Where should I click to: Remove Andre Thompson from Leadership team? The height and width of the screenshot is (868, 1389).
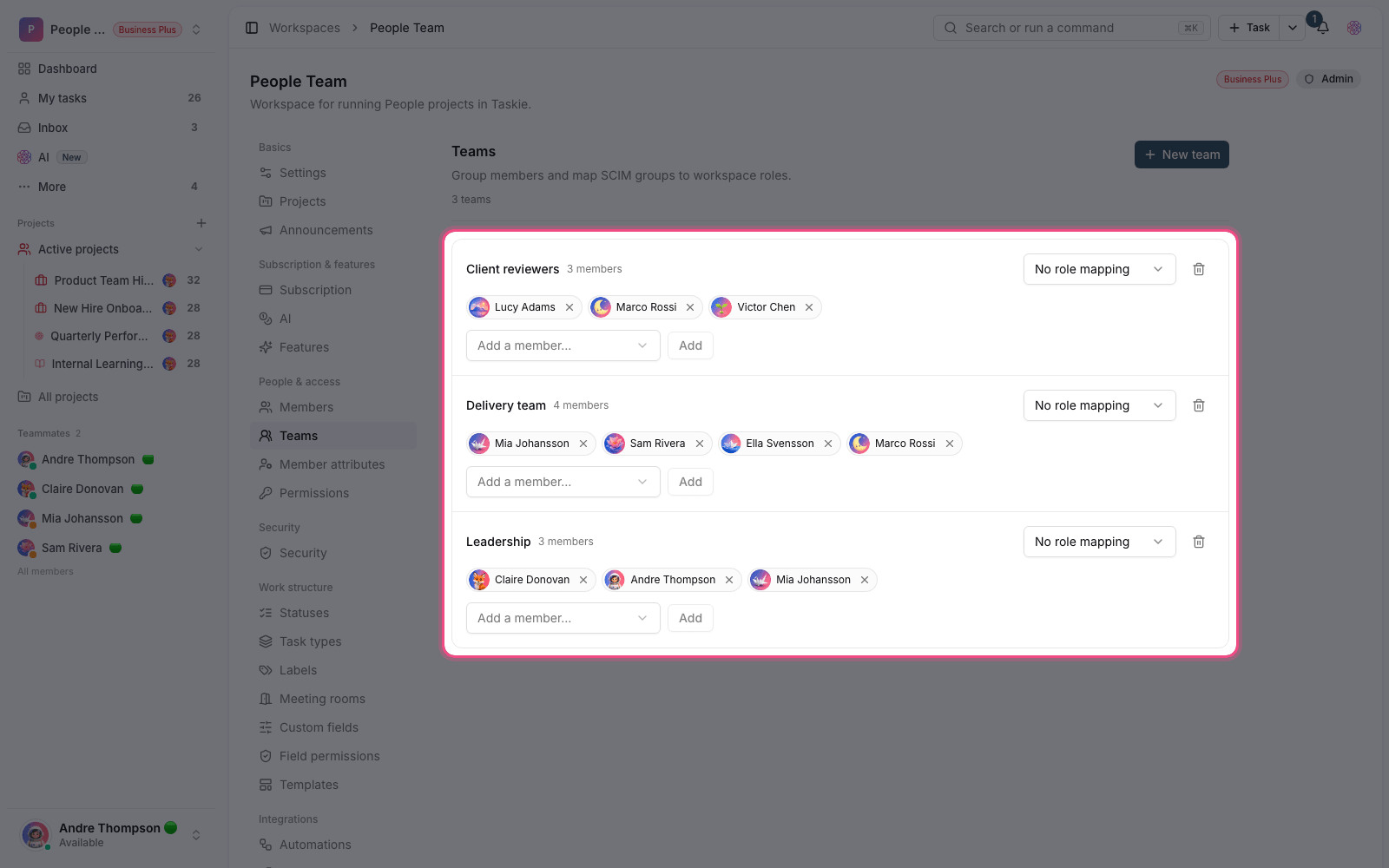[729, 580]
